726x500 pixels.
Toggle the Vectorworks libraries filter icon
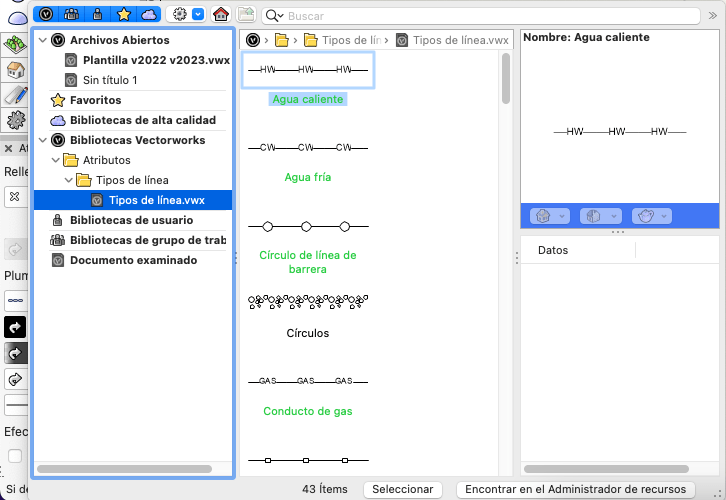(x=46, y=15)
